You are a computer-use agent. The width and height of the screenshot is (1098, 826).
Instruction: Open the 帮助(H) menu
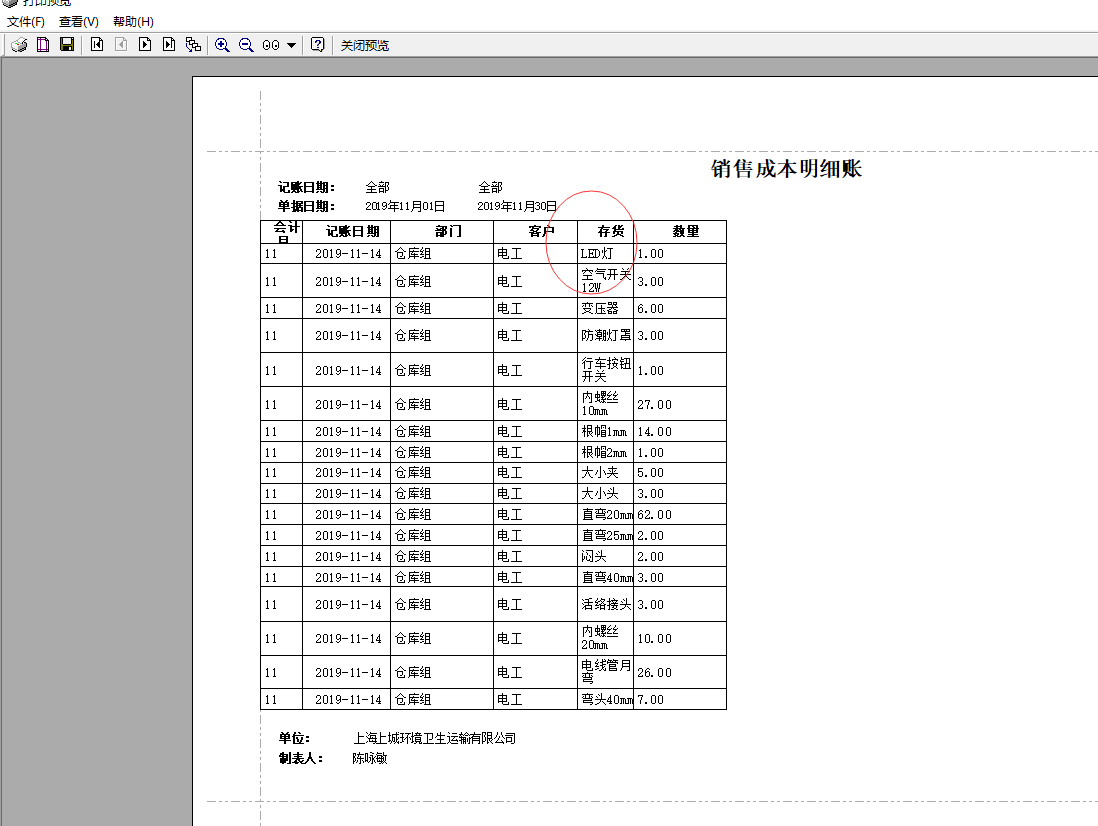[134, 22]
